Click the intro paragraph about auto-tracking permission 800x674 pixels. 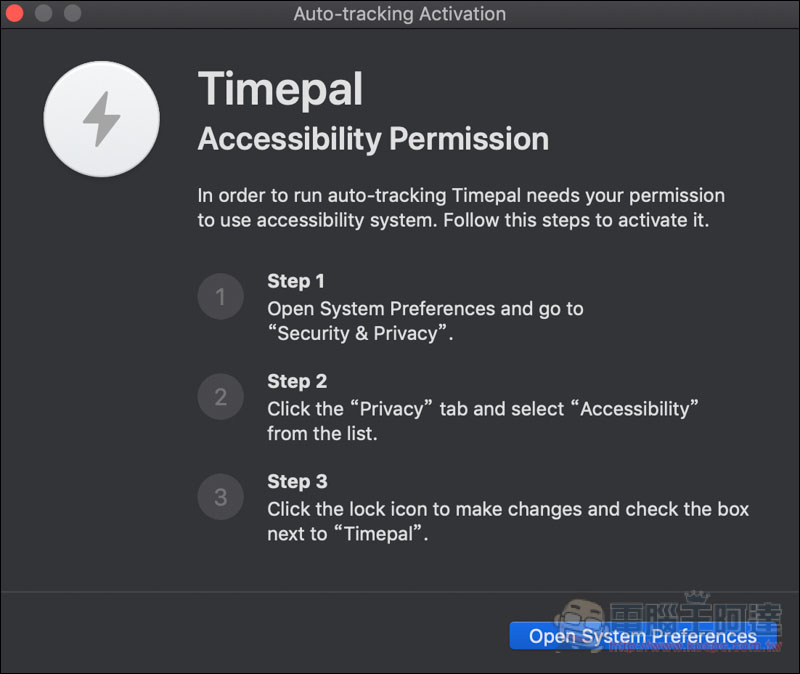click(461, 208)
